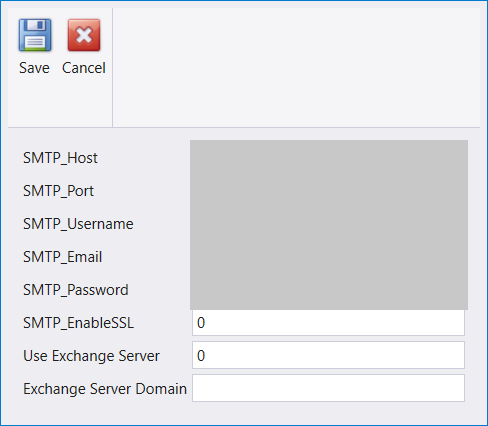Click the Save floppy disk icon

click(35, 35)
